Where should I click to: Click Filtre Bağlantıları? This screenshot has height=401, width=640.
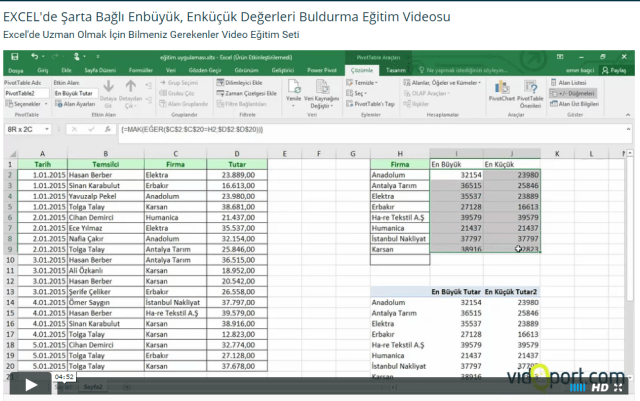tap(241, 104)
